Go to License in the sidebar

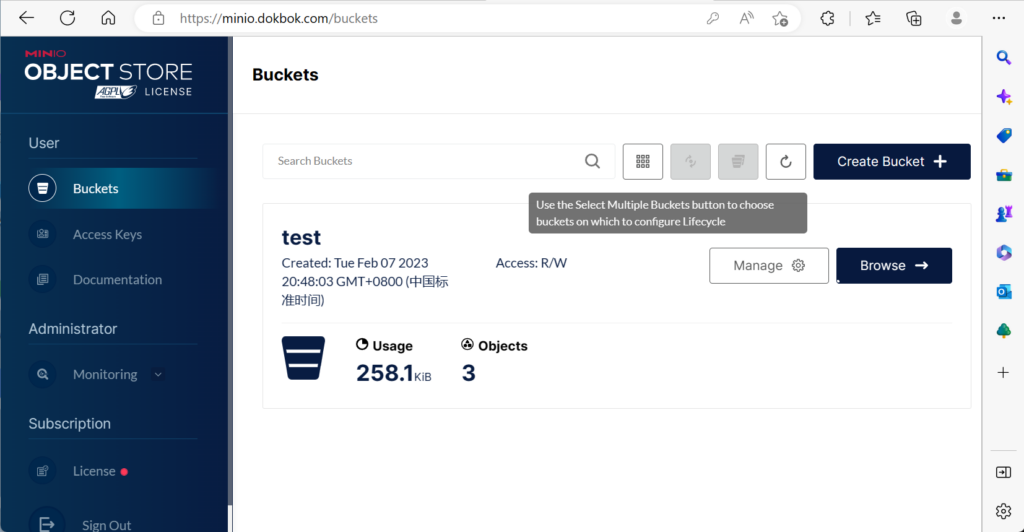coord(94,471)
